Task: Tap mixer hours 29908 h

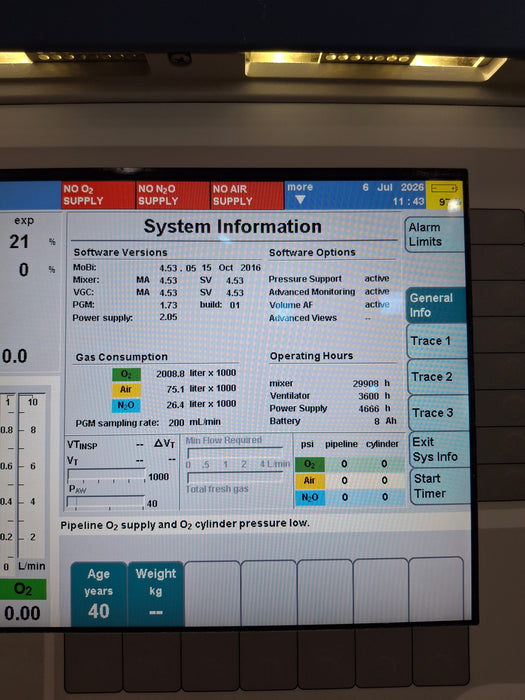Action: click(330, 383)
